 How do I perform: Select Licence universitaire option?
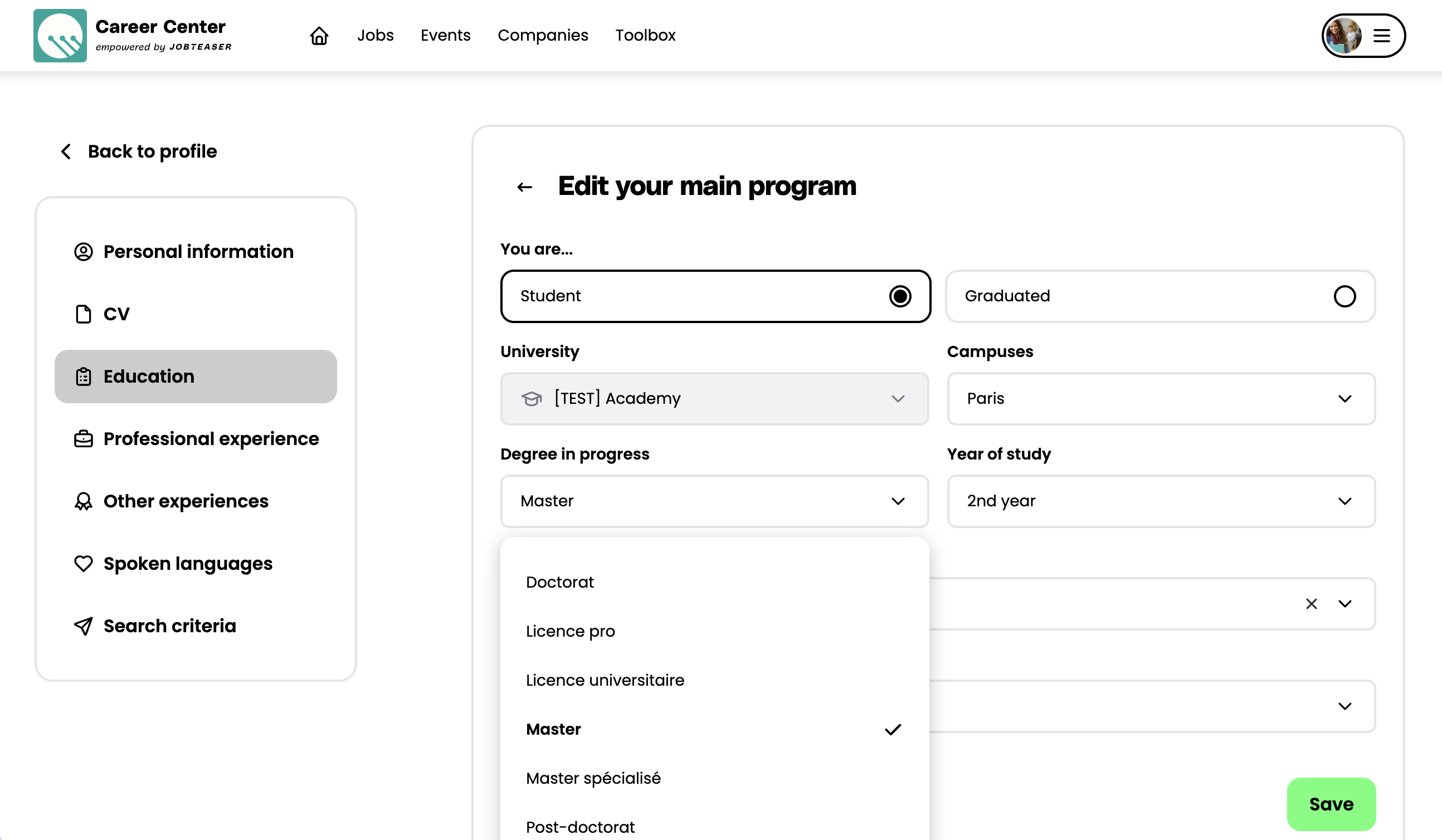[605, 680]
